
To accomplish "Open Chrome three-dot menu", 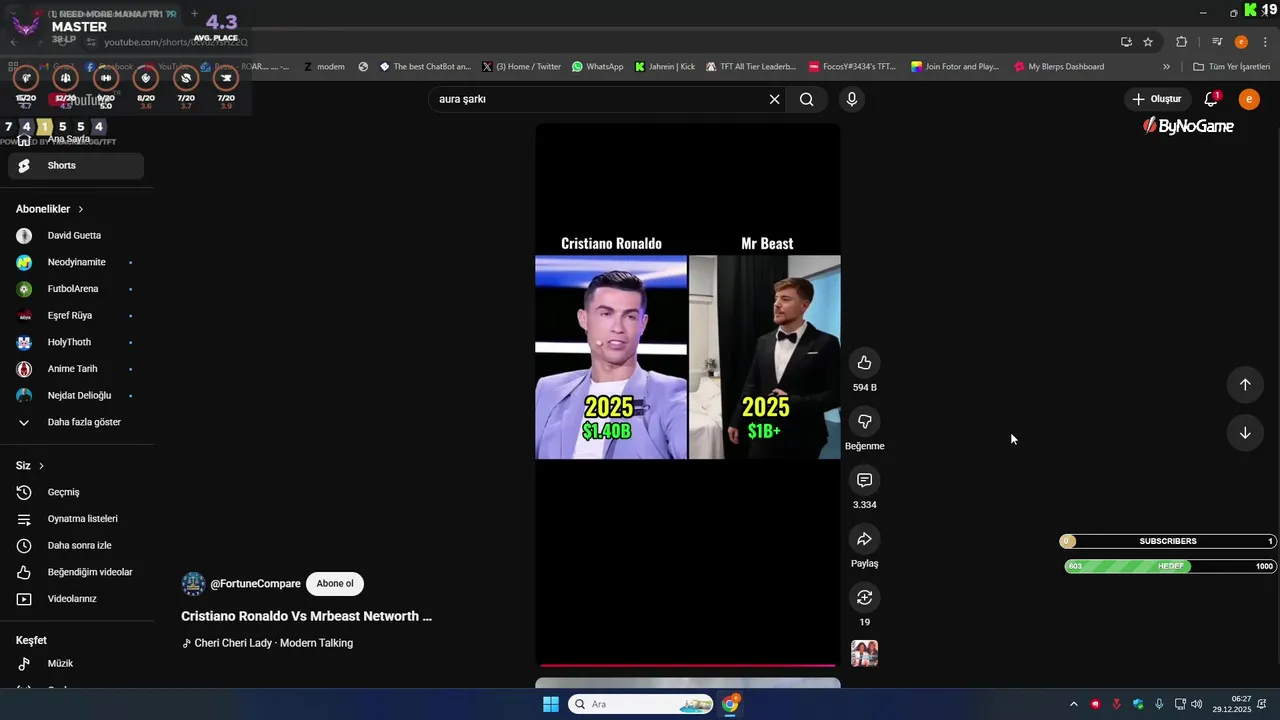I will [1266, 42].
